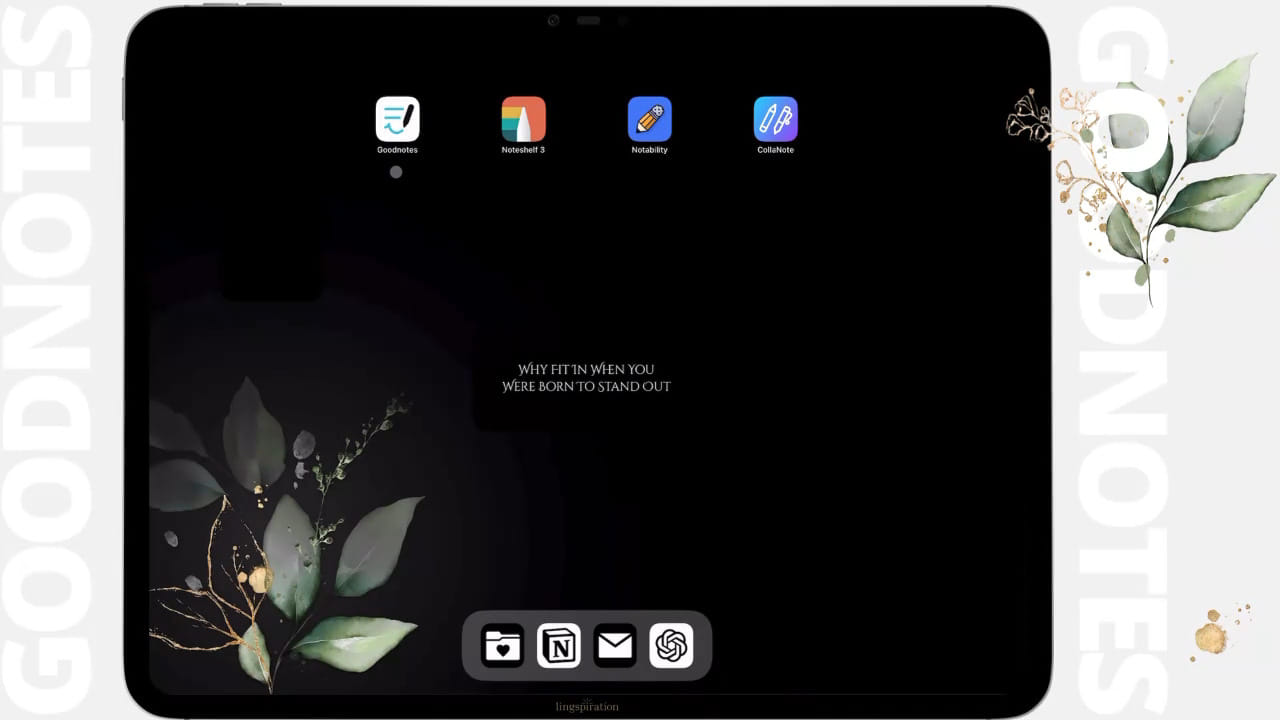Click the CollaNote text label
The width and height of the screenshot is (1280, 720).
click(x=775, y=150)
